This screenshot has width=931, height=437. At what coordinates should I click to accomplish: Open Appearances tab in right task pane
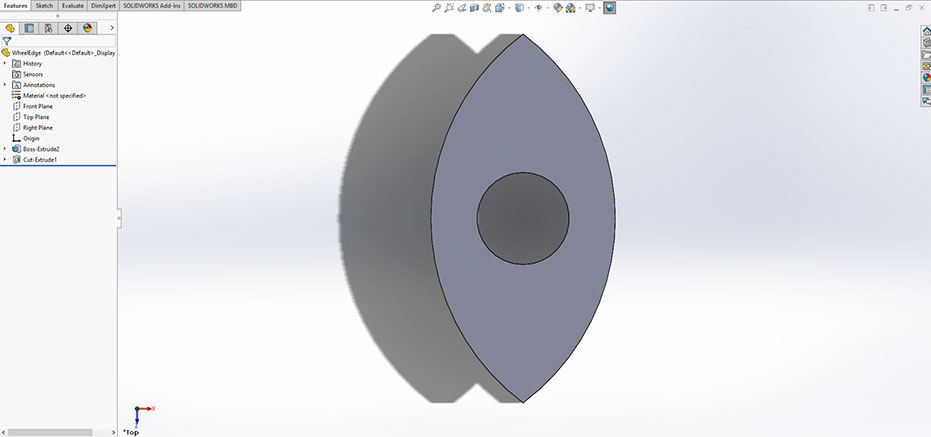tap(926, 78)
